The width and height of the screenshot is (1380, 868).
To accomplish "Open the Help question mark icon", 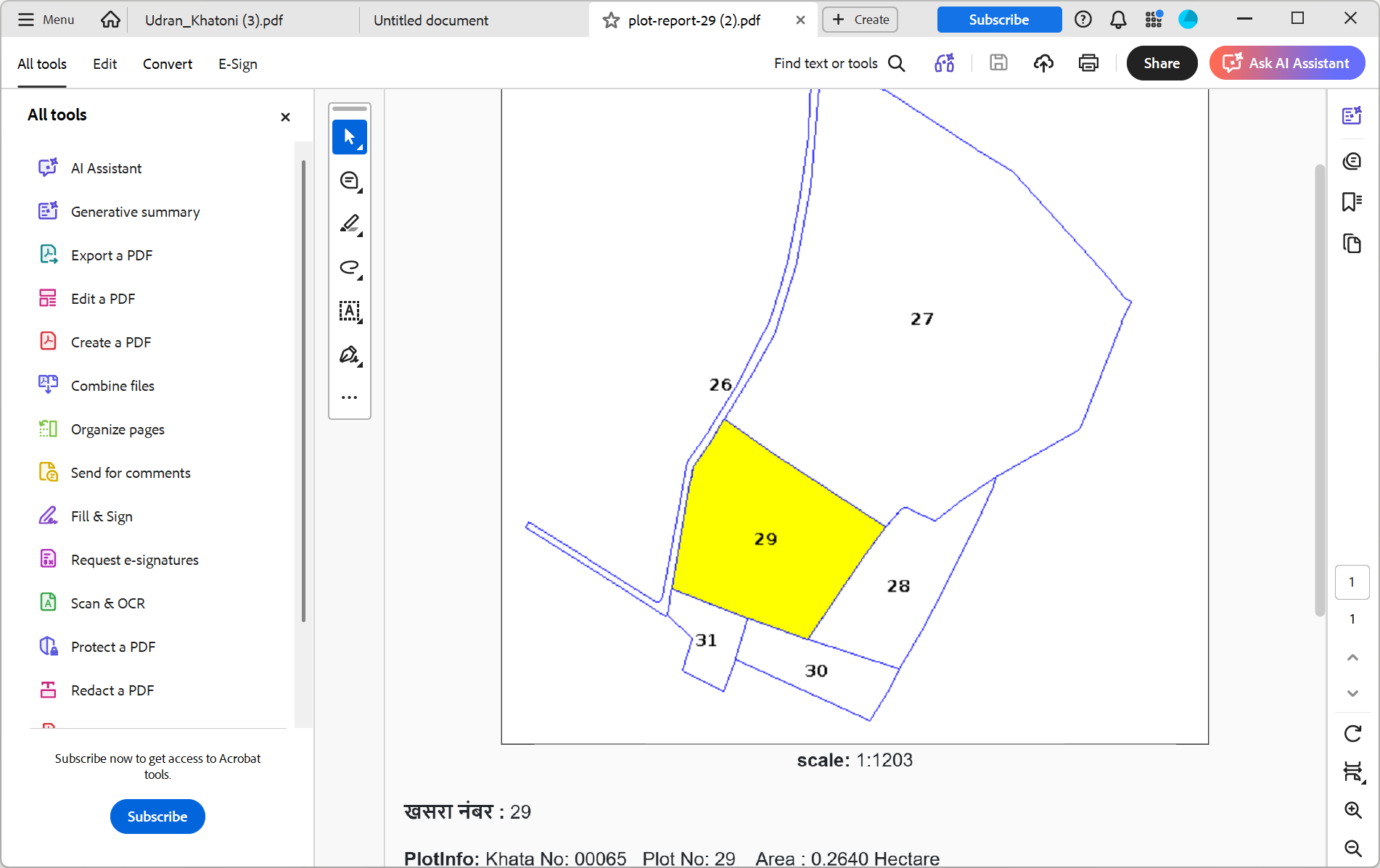I will click(1083, 20).
